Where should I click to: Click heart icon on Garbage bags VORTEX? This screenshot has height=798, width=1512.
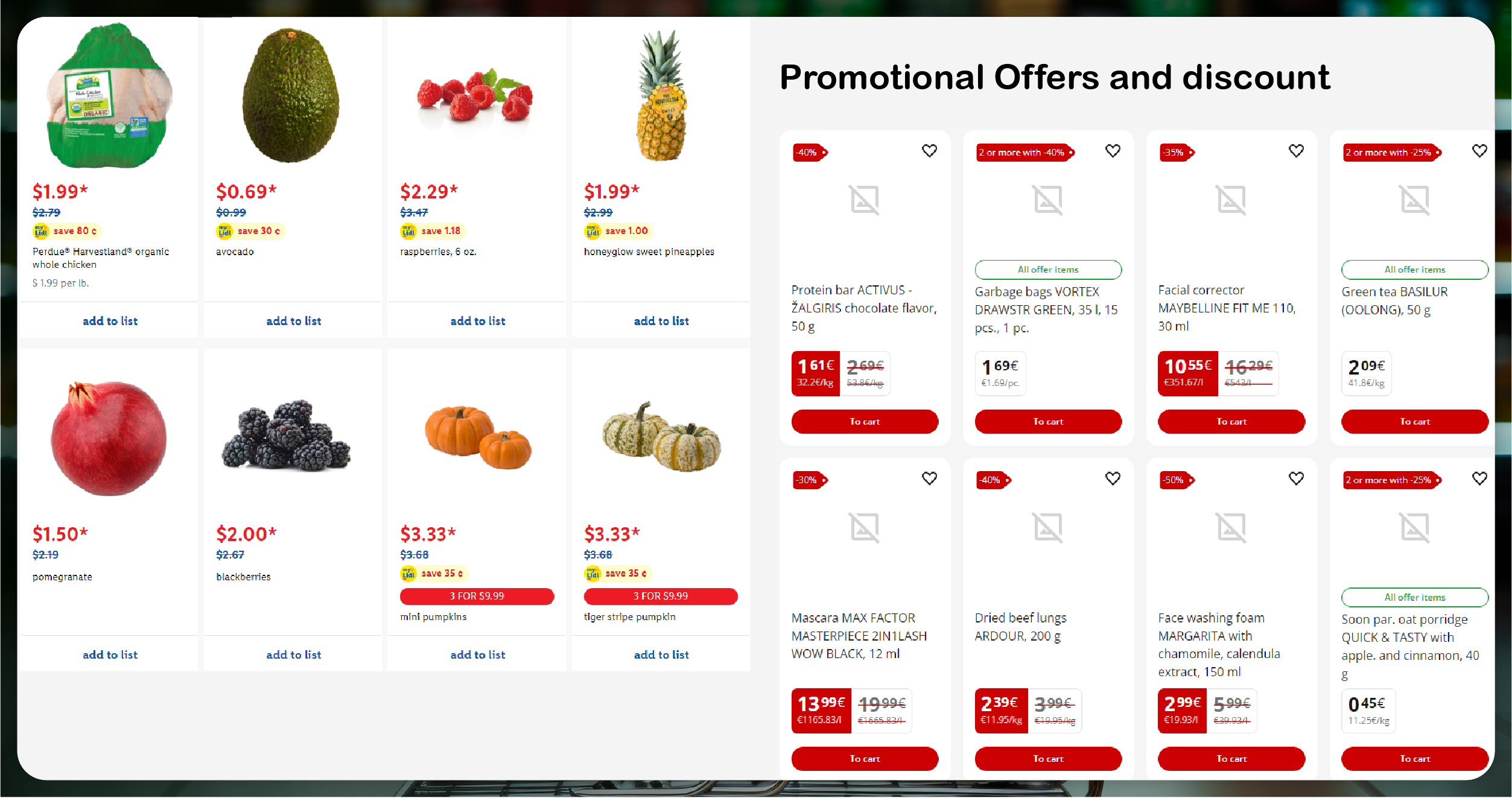1113,151
